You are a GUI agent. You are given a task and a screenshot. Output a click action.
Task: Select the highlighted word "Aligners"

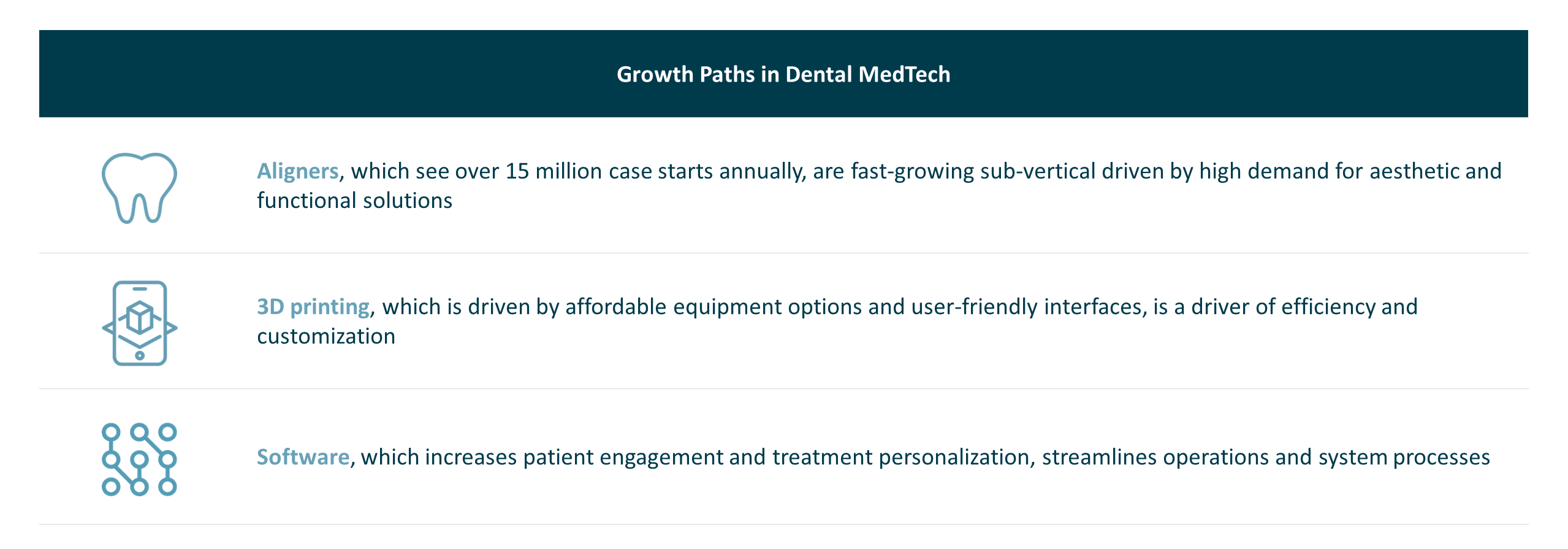(x=297, y=171)
